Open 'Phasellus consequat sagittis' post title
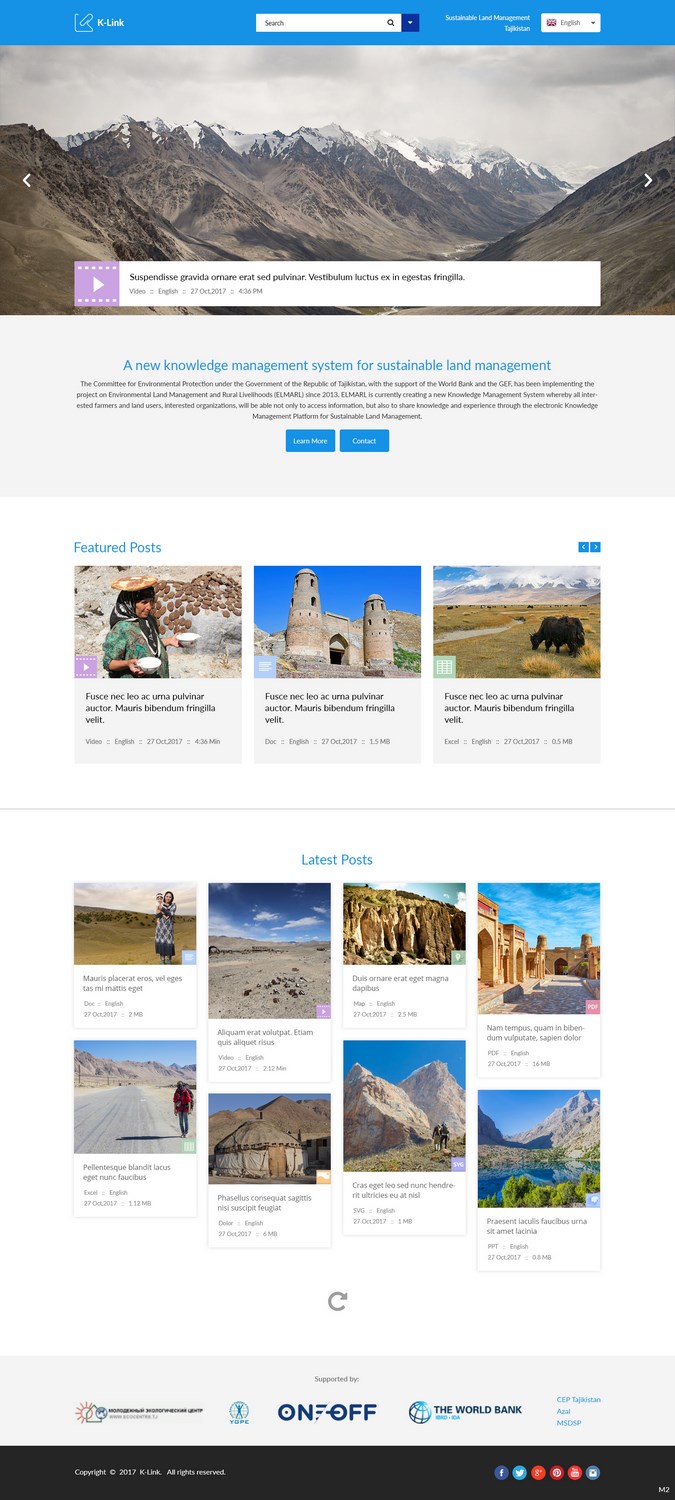The image size is (675, 1500). click(265, 1202)
